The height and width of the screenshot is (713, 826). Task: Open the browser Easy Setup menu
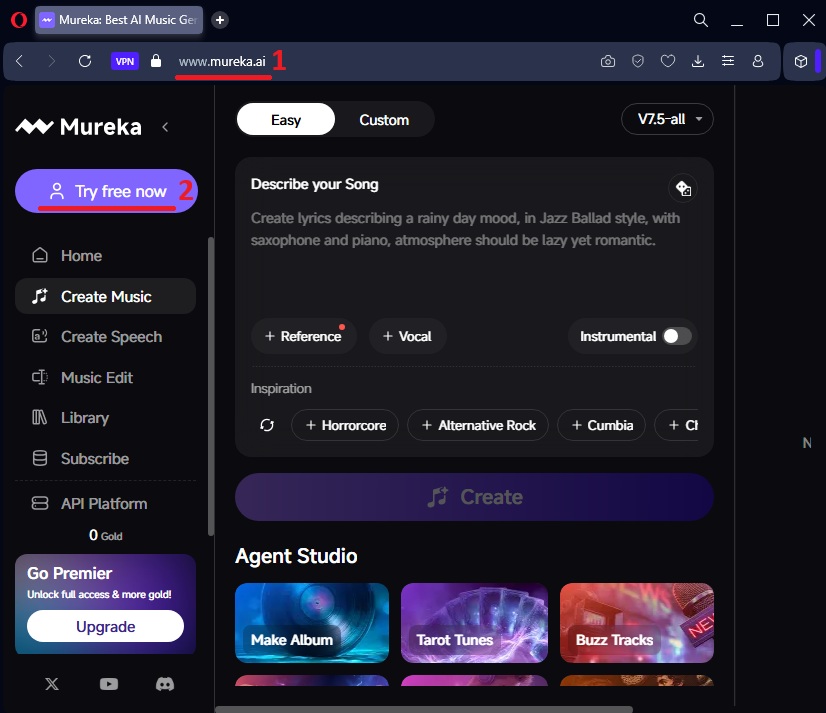728,61
